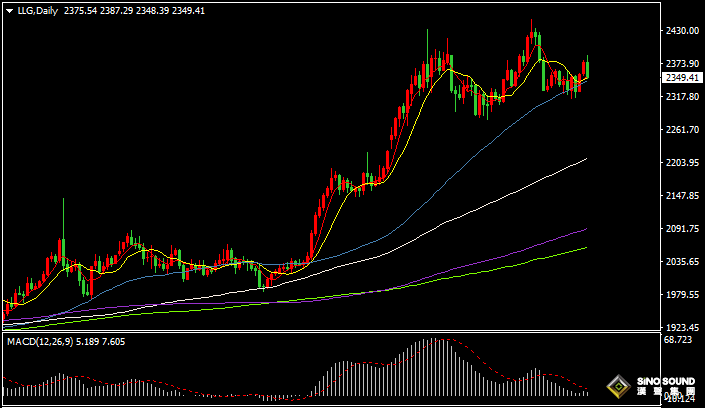
Task: Click the 2430.00 price axis label
Action: [681, 31]
